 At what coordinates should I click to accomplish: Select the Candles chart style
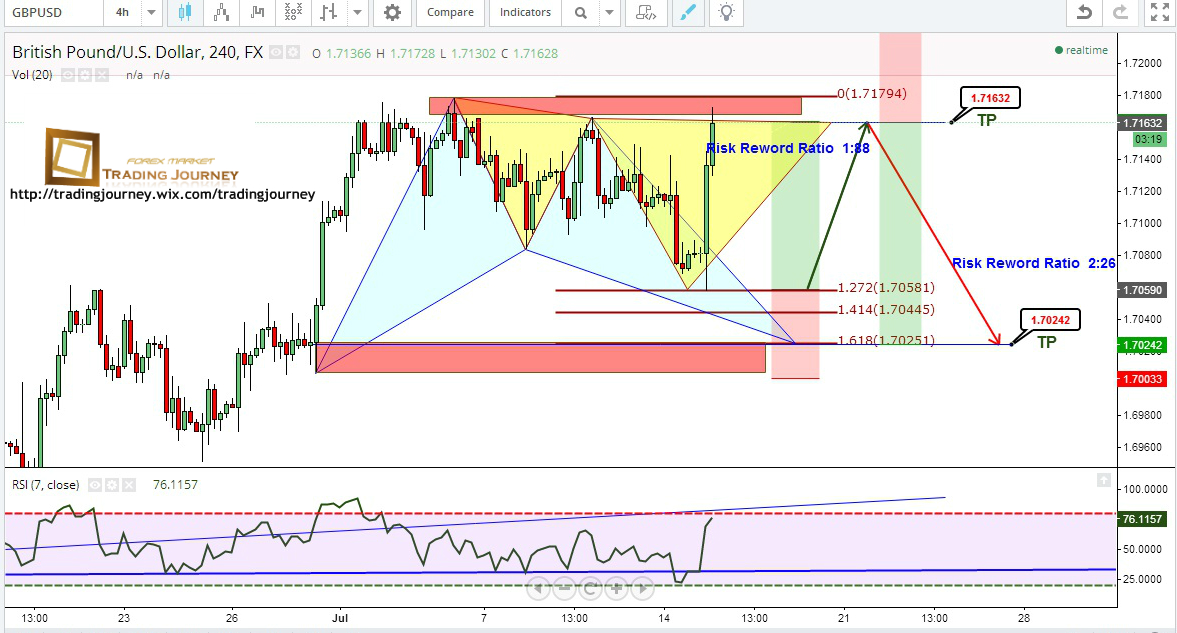(x=184, y=12)
